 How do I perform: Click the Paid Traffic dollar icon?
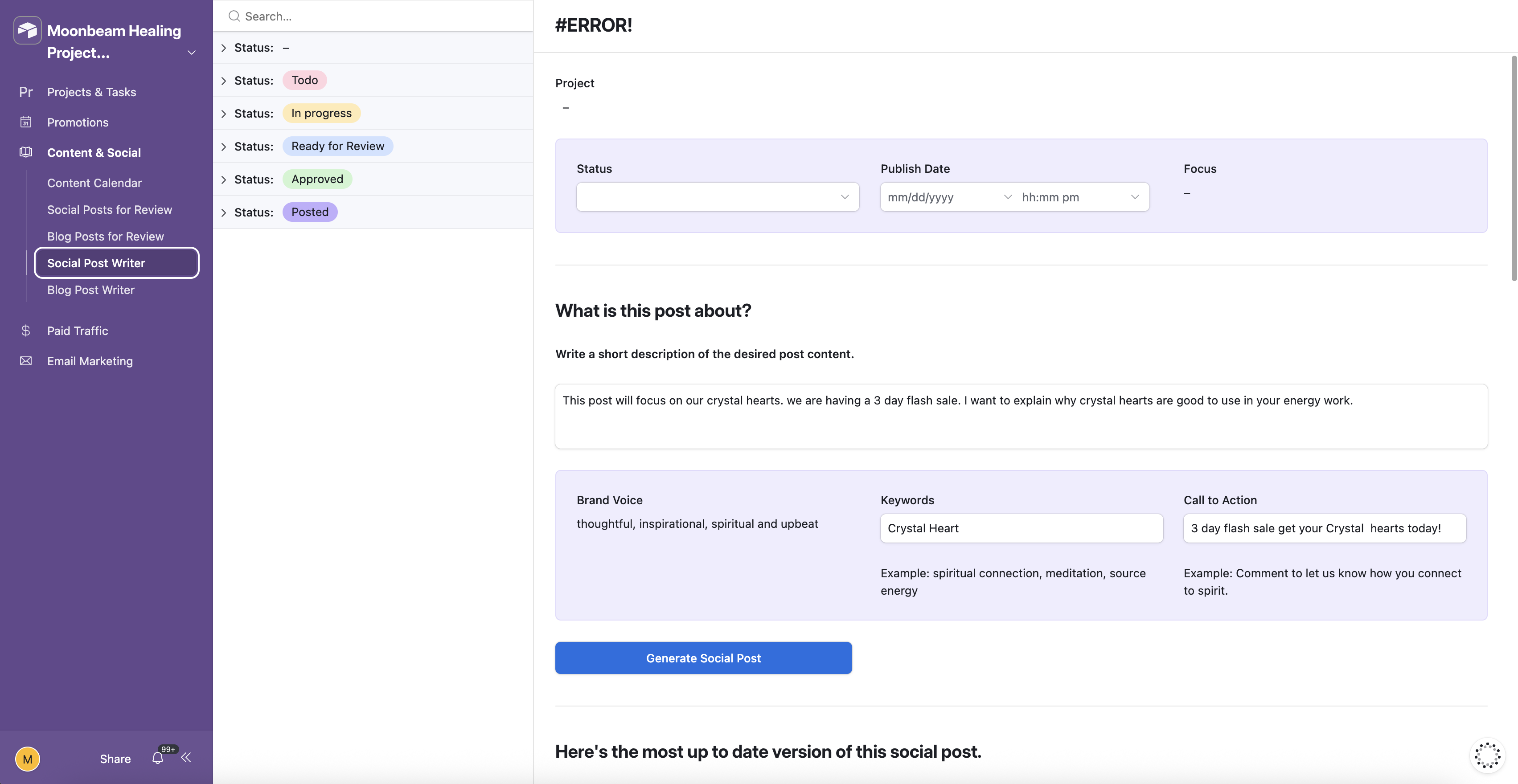point(26,331)
